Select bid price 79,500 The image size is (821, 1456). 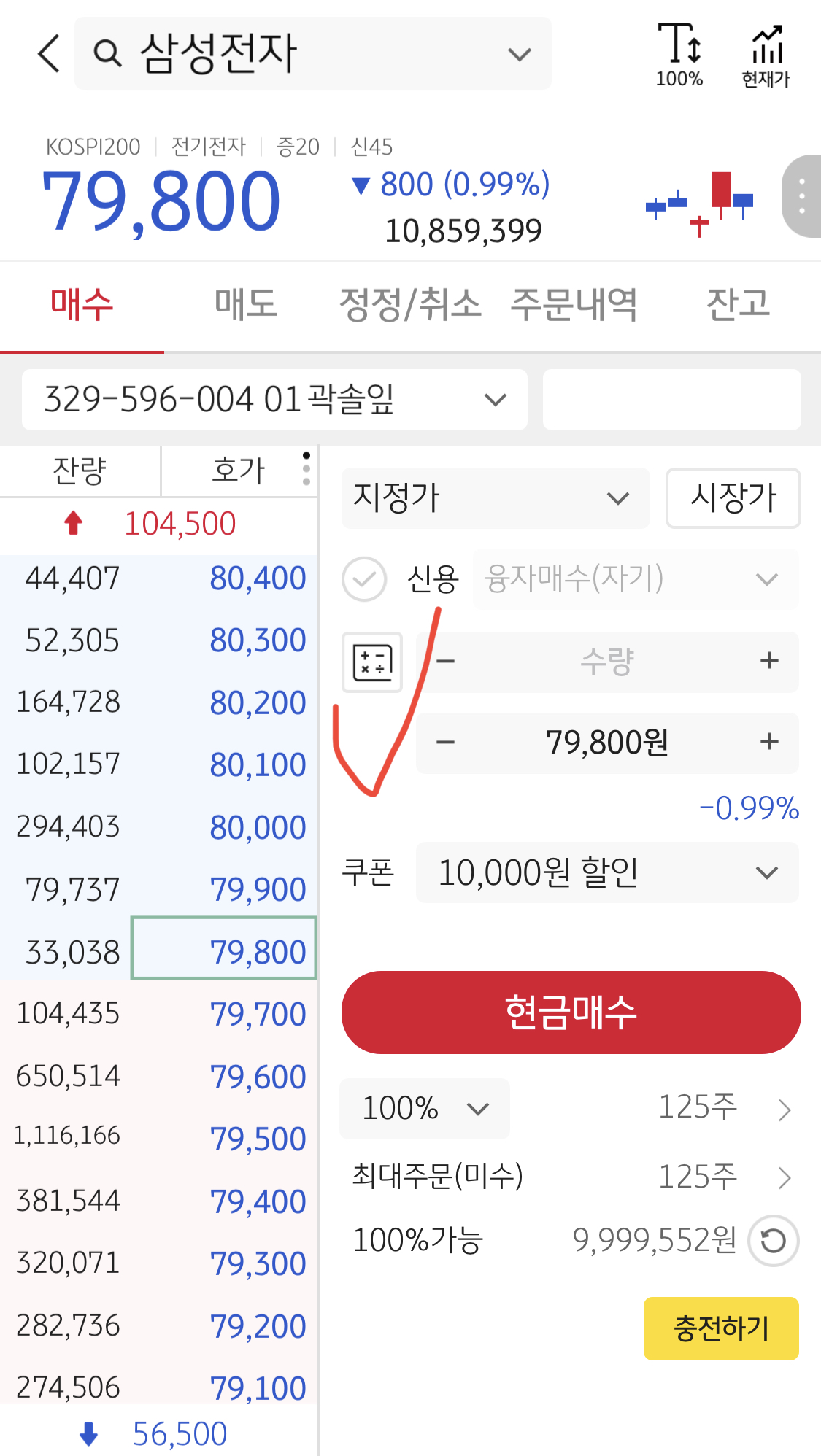point(258,1139)
